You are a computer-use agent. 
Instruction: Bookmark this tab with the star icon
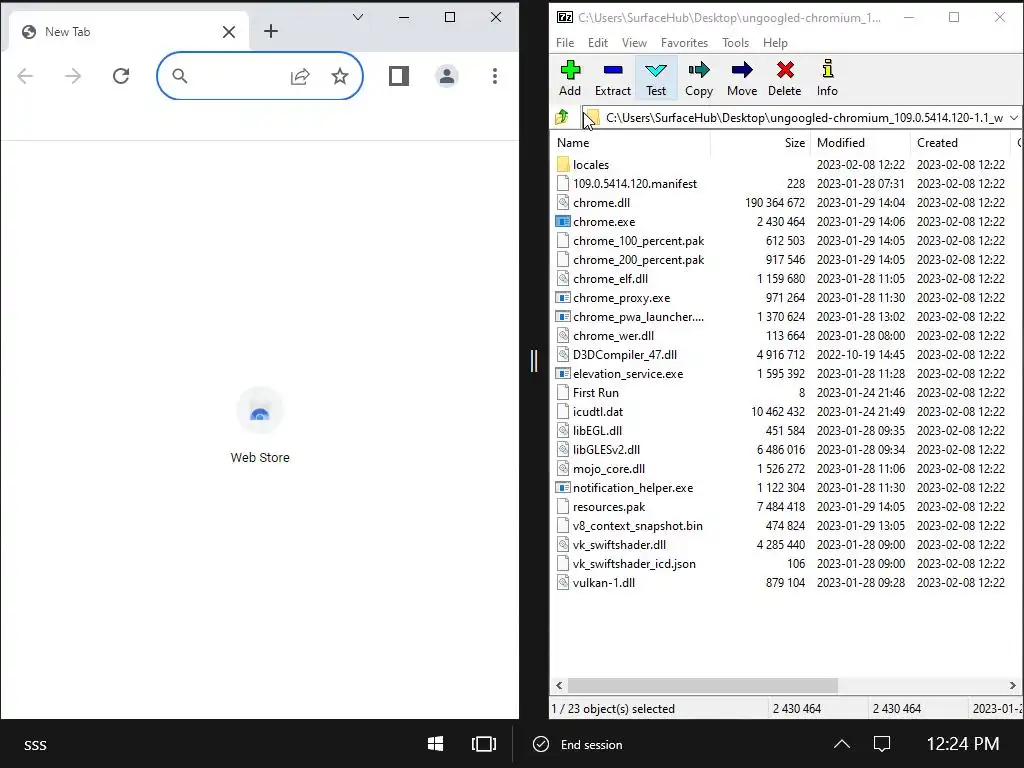tap(340, 76)
